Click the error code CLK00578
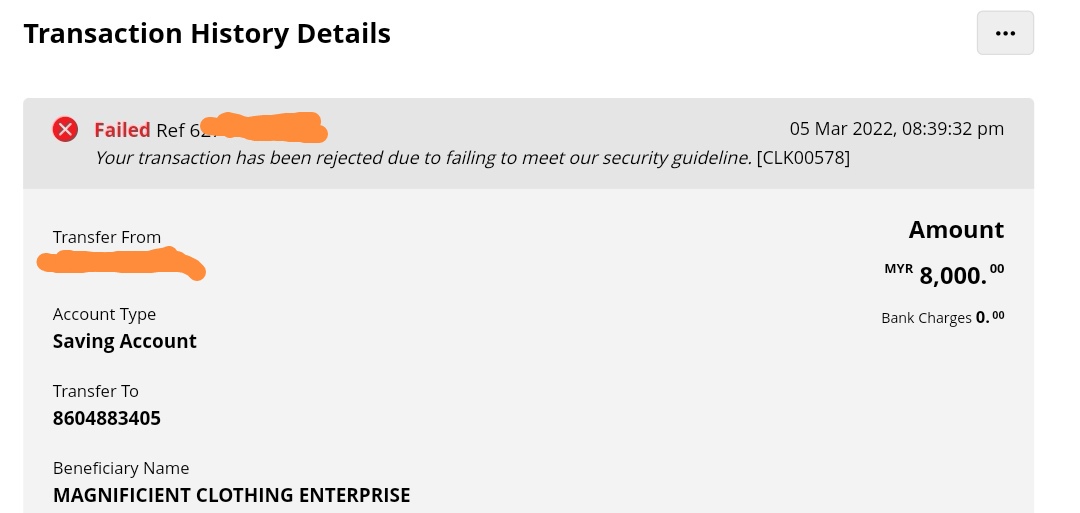 click(804, 158)
